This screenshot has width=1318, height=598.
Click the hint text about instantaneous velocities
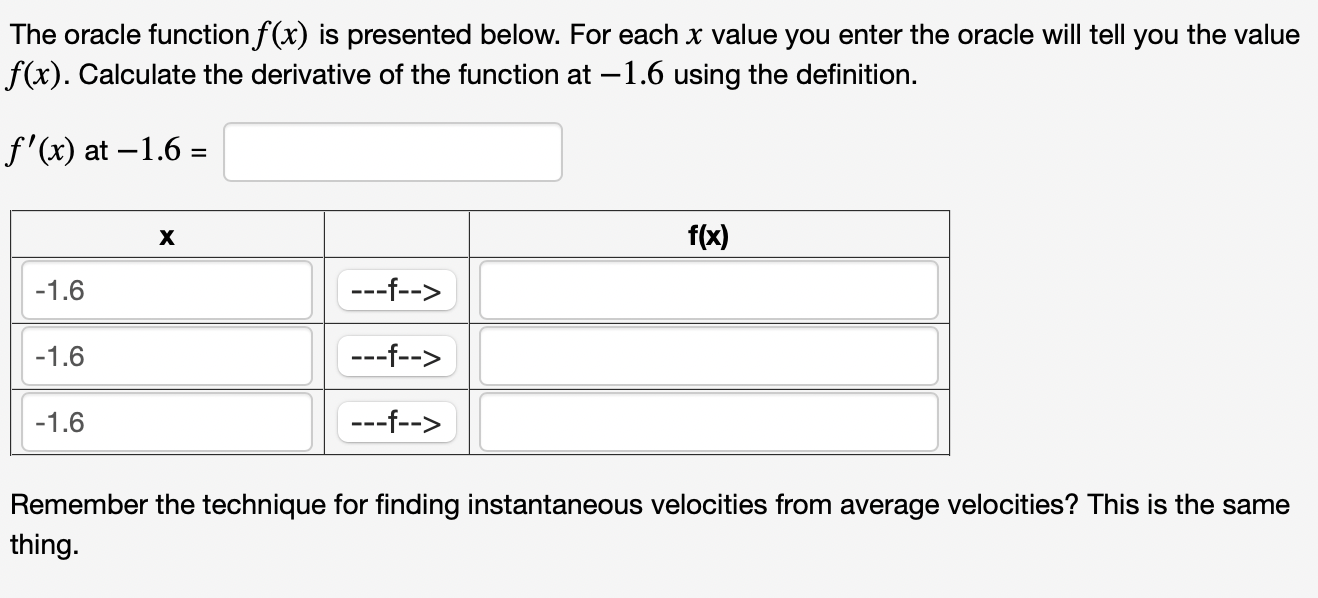(650, 505)
